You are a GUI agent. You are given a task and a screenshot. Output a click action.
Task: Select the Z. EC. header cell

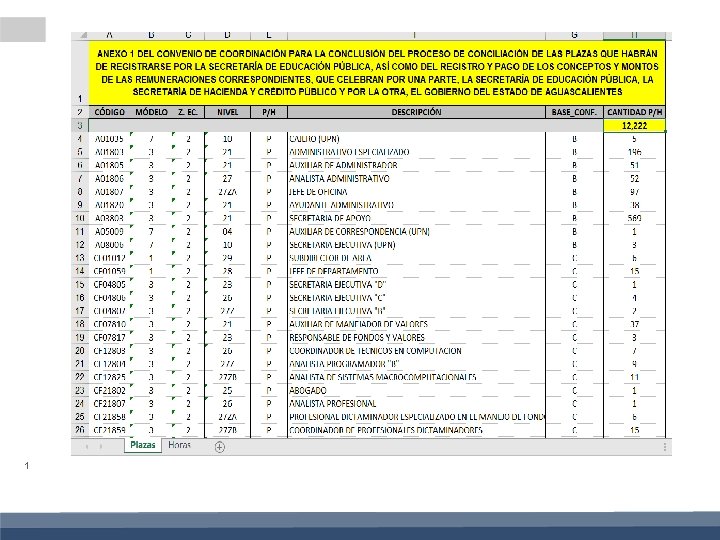pos(188,112)
